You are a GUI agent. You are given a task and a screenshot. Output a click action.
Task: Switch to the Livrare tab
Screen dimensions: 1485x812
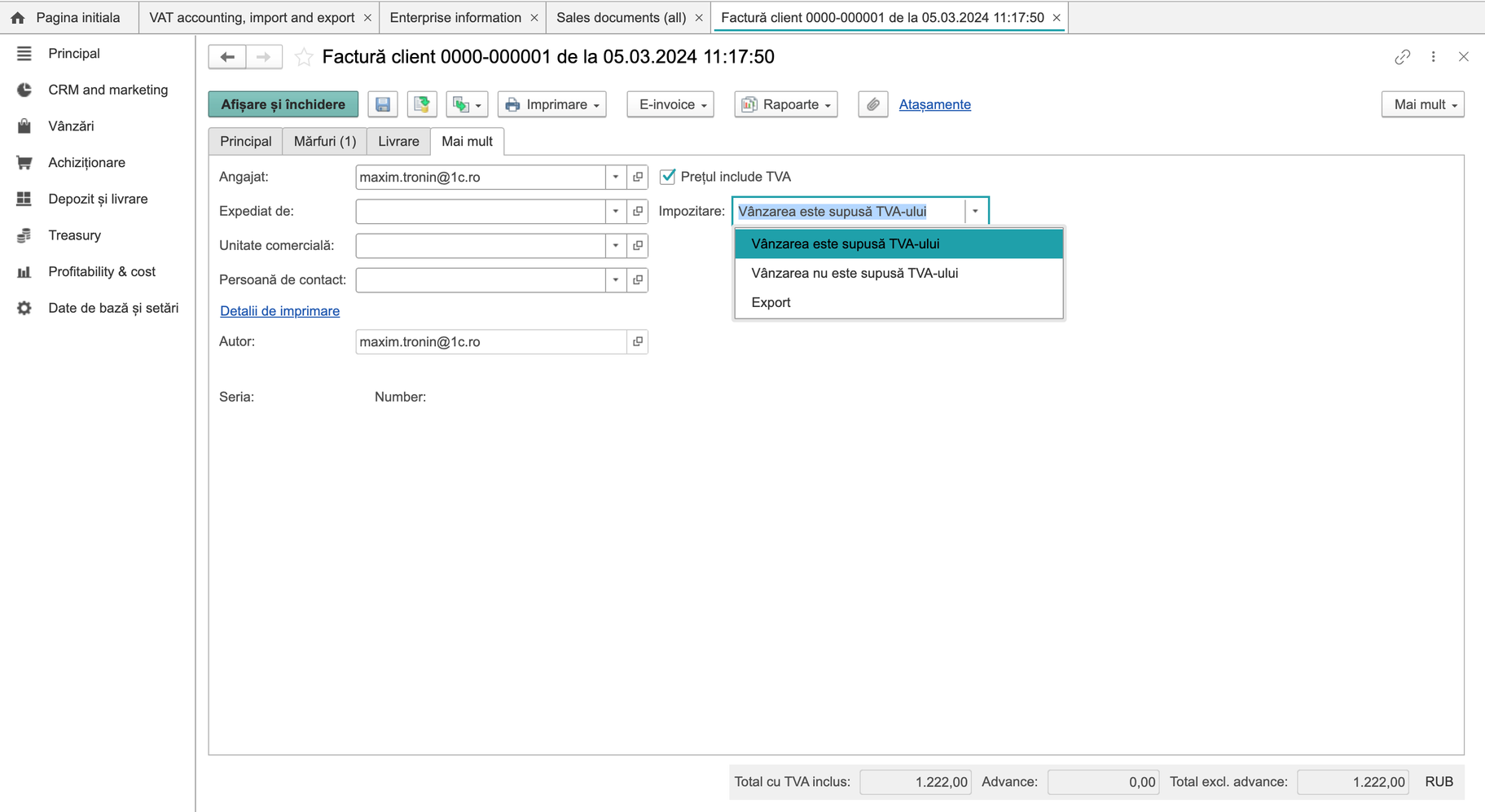(398, 141)
